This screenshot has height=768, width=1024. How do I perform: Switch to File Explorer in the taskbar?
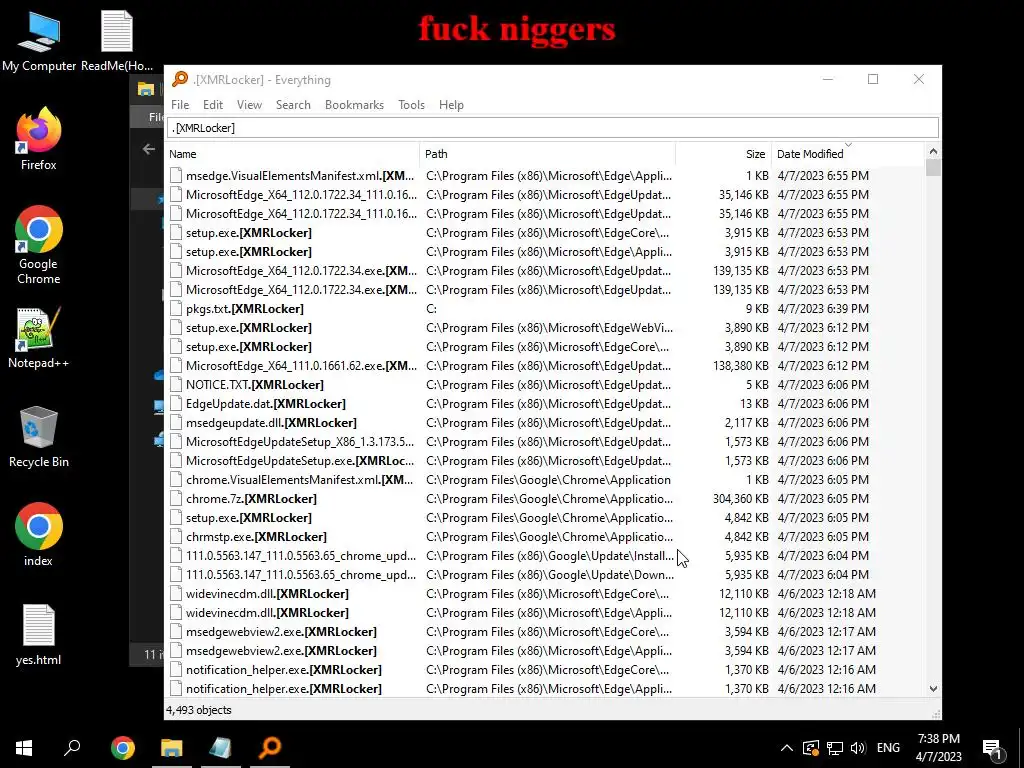172,747
